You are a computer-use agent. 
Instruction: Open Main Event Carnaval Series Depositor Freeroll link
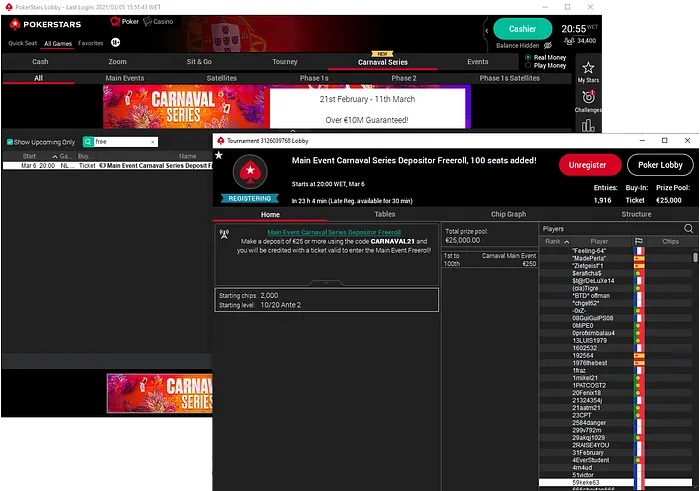tap(334, 232)
